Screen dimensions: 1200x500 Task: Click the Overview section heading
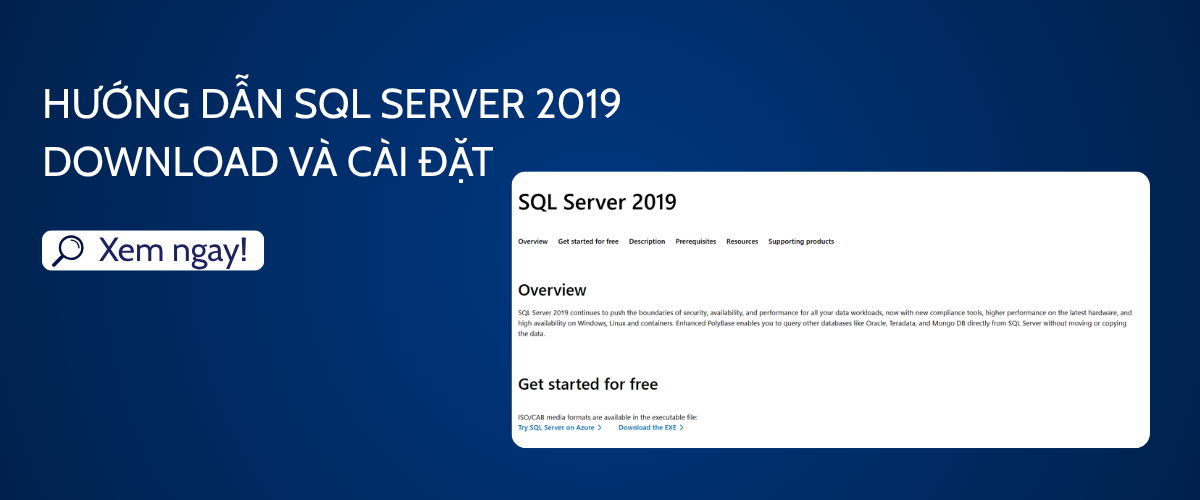point(552,290)
